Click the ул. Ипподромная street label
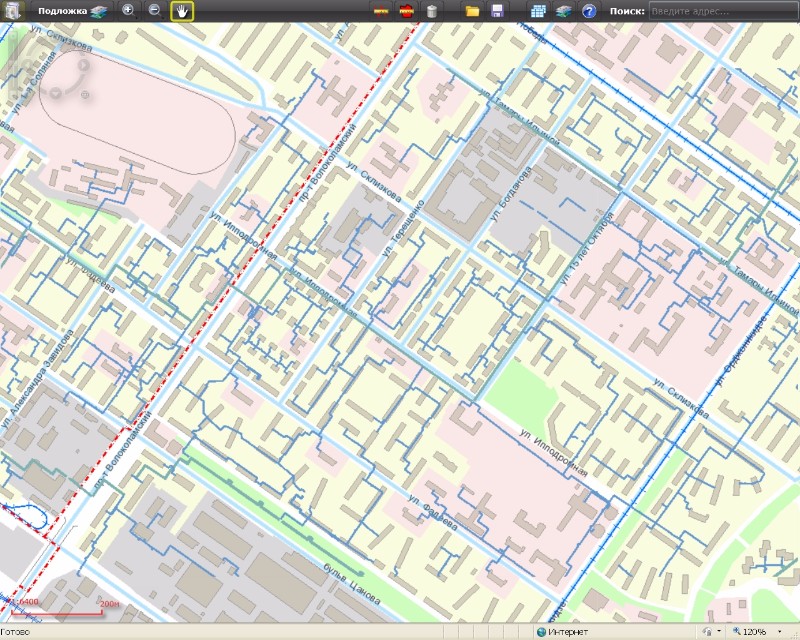The image size is (800, 640). [552, 451]
